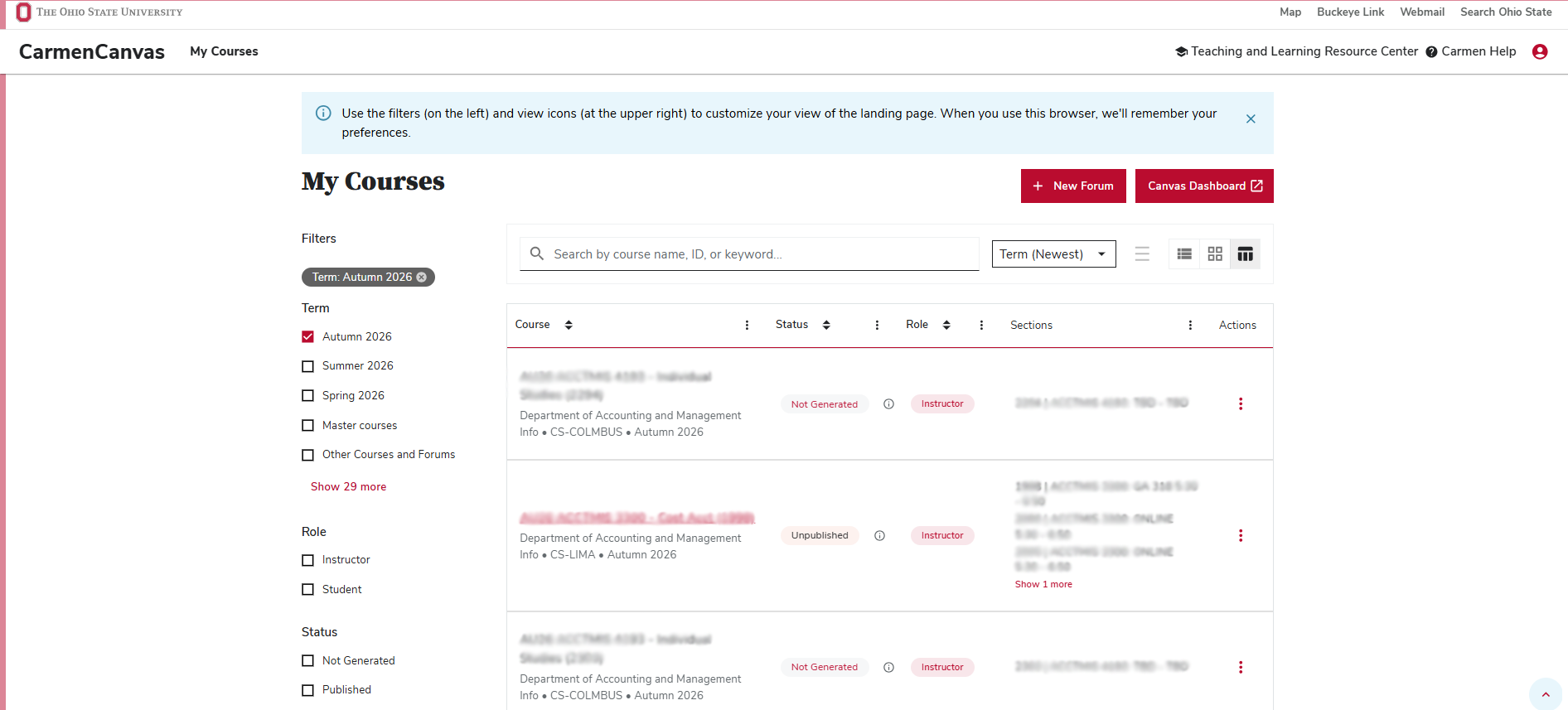Screen dimensions: 1568x710
Task: Click info icon beside the Unpublished status
Action: [x=879, y=536]
